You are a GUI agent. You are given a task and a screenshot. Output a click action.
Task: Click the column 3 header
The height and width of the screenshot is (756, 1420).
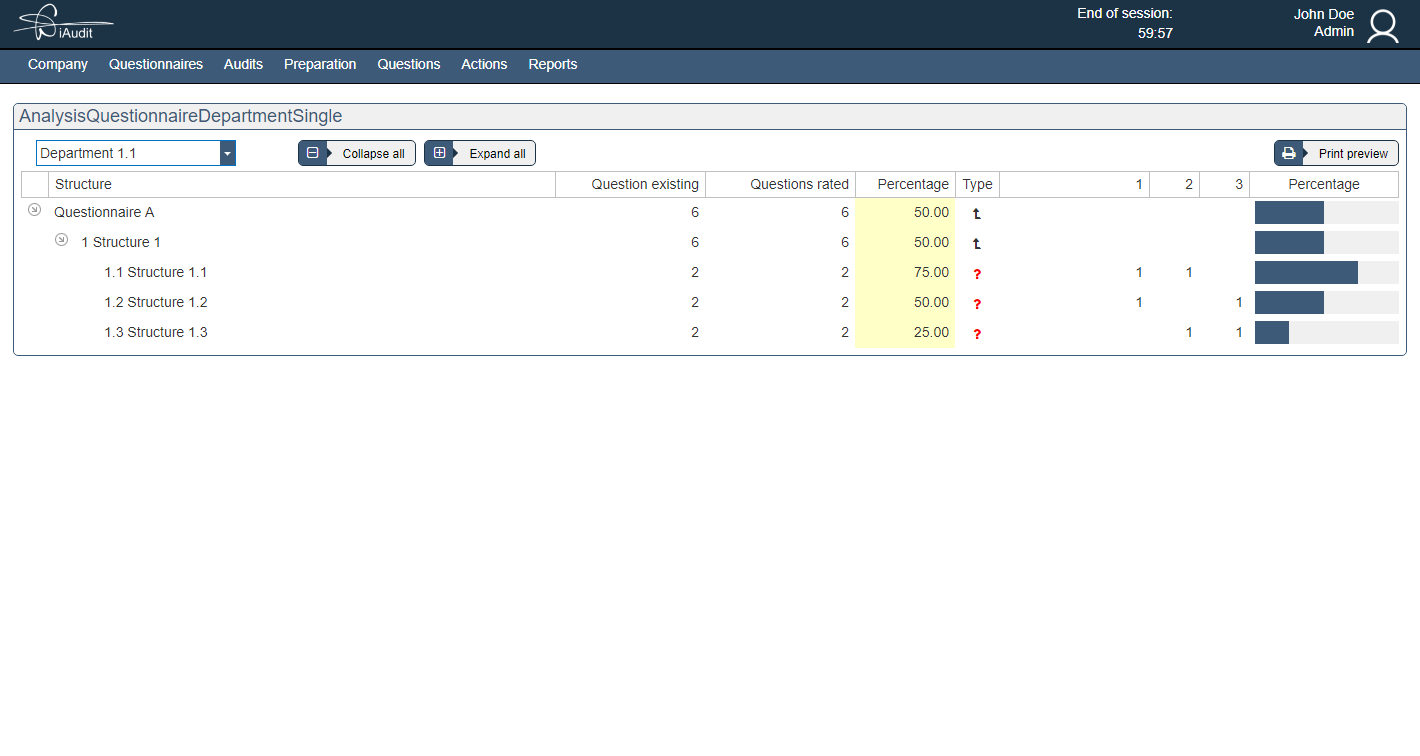coord(1225,184)
